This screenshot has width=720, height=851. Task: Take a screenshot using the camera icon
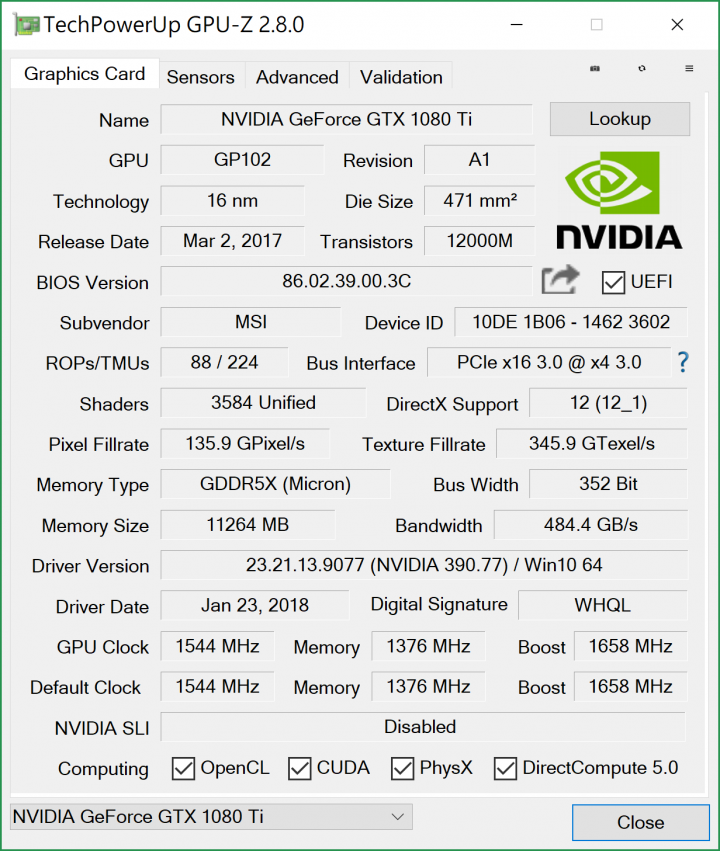click(595, 68)
